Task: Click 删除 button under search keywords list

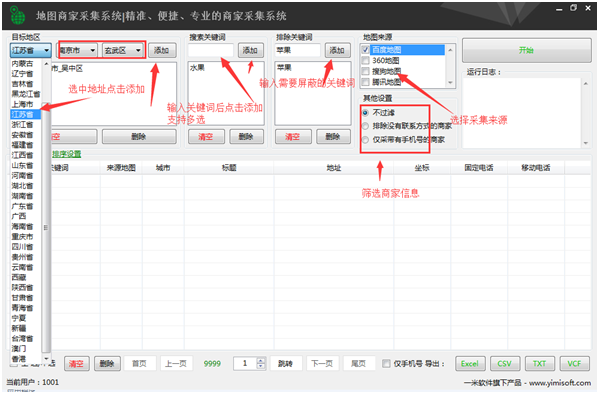Action: 246,136
